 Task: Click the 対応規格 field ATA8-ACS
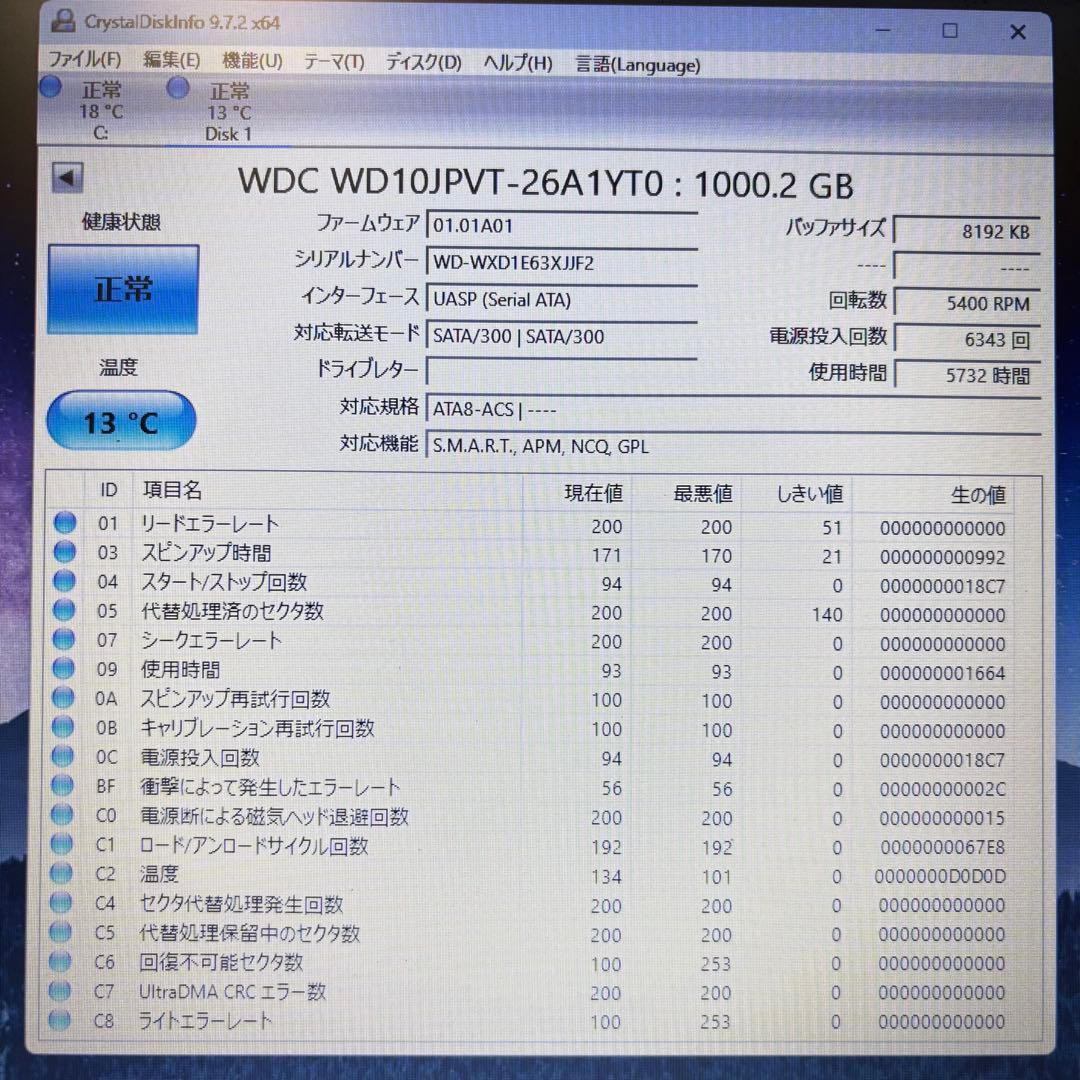pyautogui.click(x=734, y=410)
